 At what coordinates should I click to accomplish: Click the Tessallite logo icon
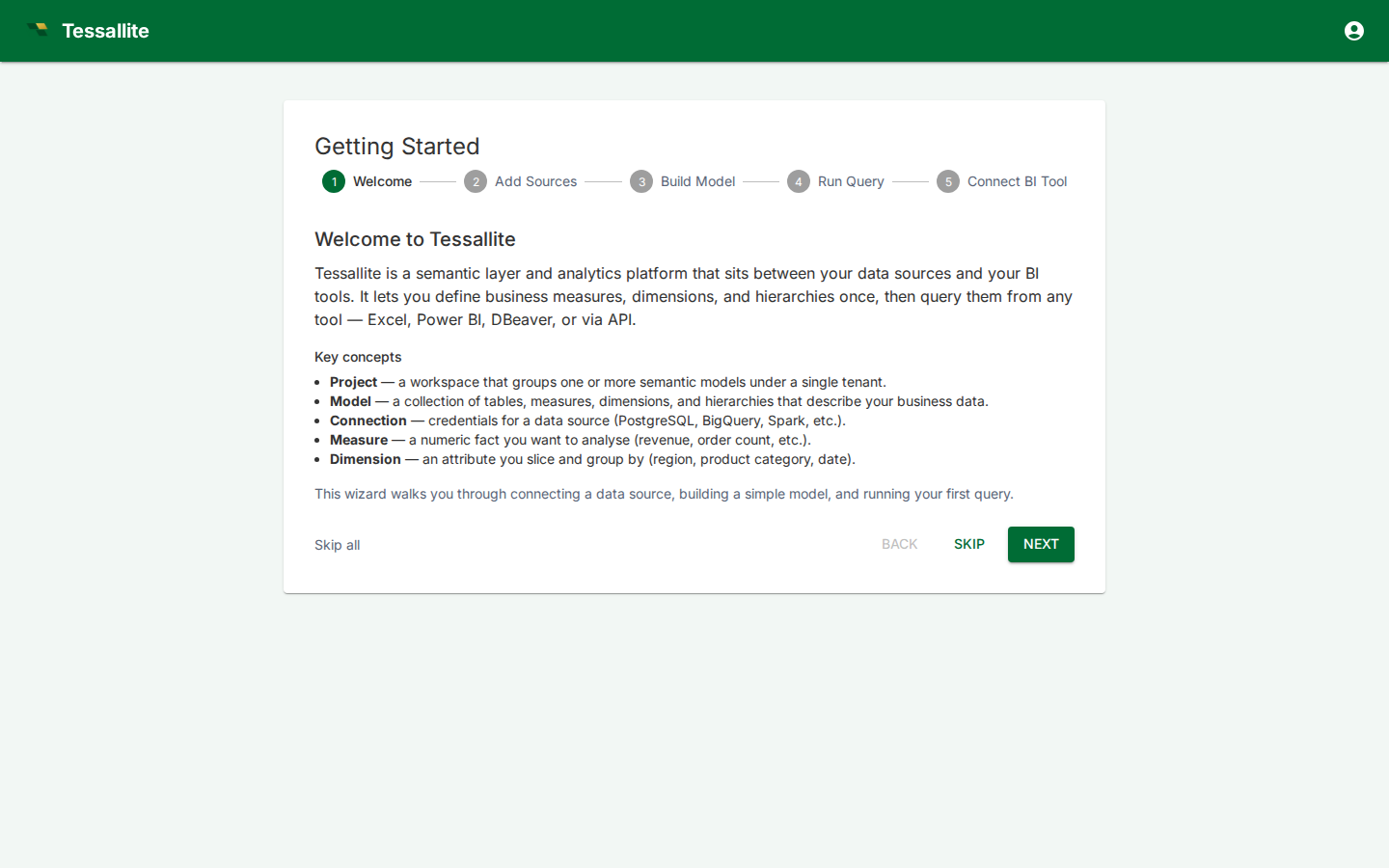39,30
